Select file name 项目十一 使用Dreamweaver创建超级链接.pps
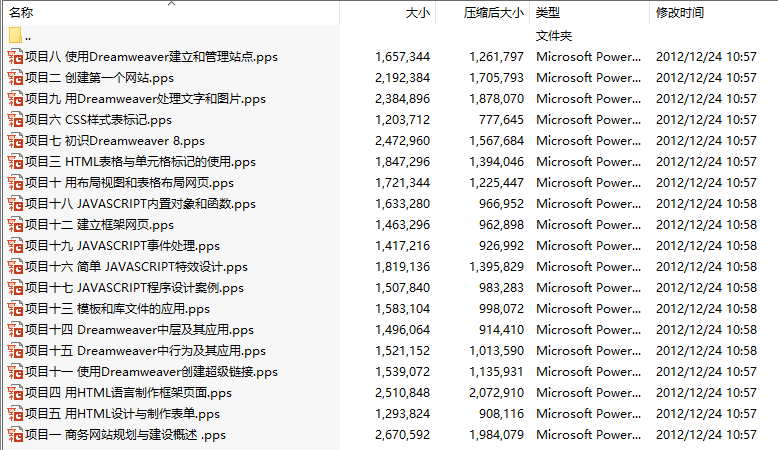This screenshot has width=778, height=450. [151, 372]
